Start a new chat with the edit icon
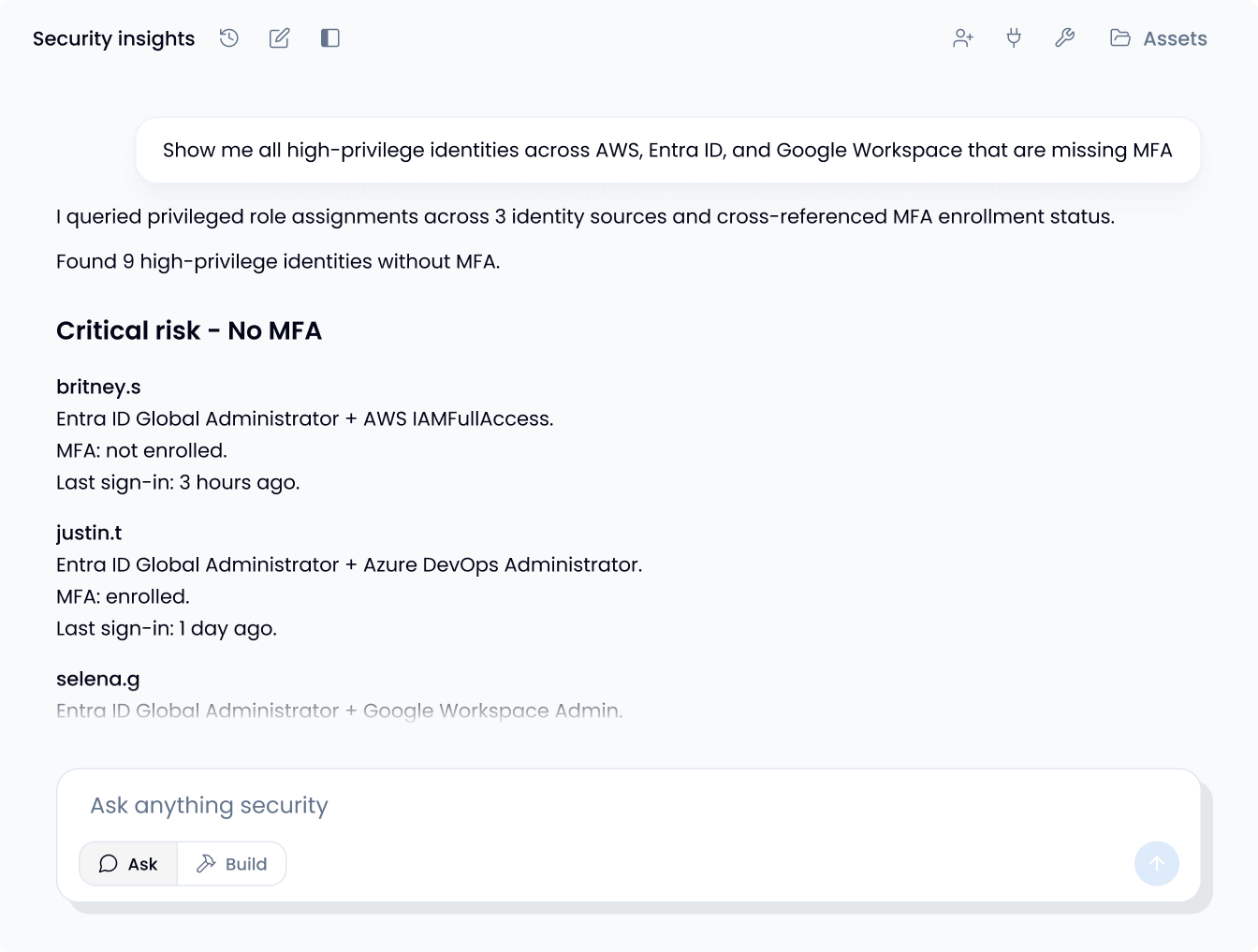 [x=279, y=38]
